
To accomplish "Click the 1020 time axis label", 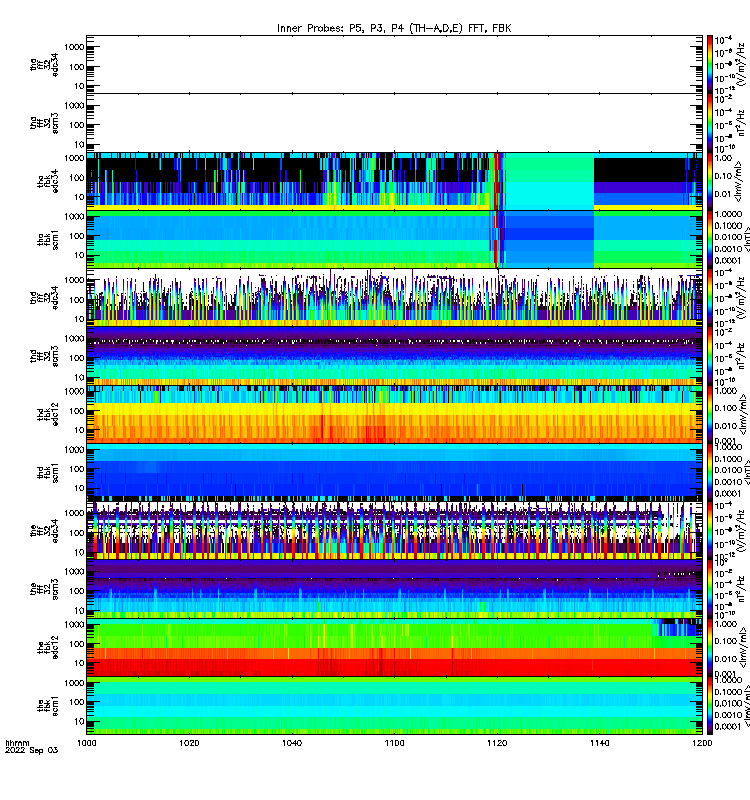I will 189,743.
